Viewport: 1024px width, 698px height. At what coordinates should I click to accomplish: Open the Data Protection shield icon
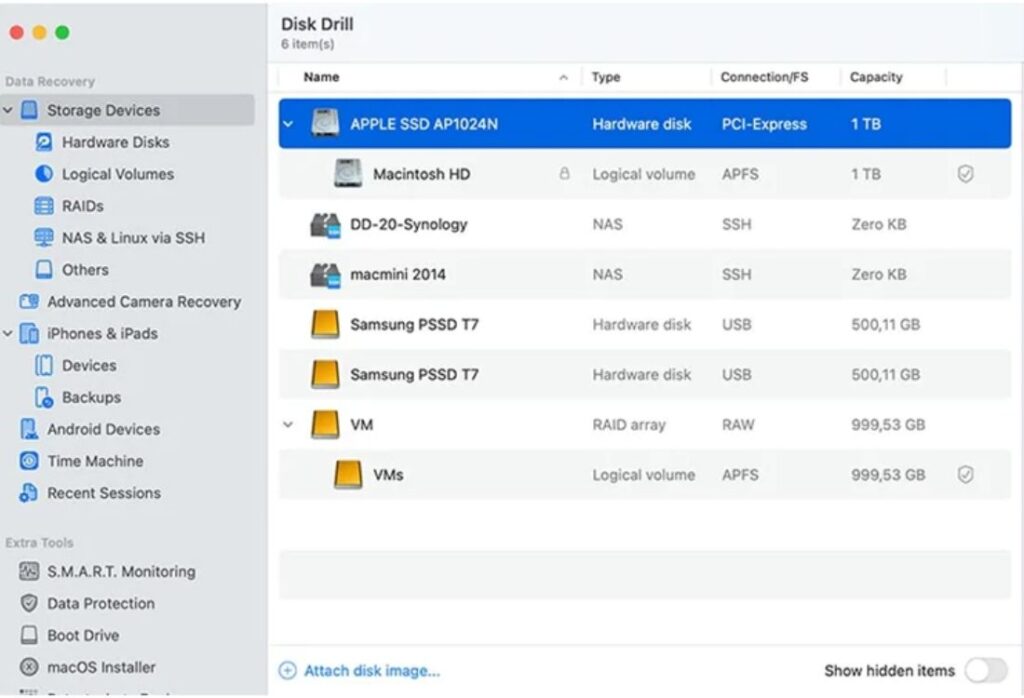click(x=29, y=604)
